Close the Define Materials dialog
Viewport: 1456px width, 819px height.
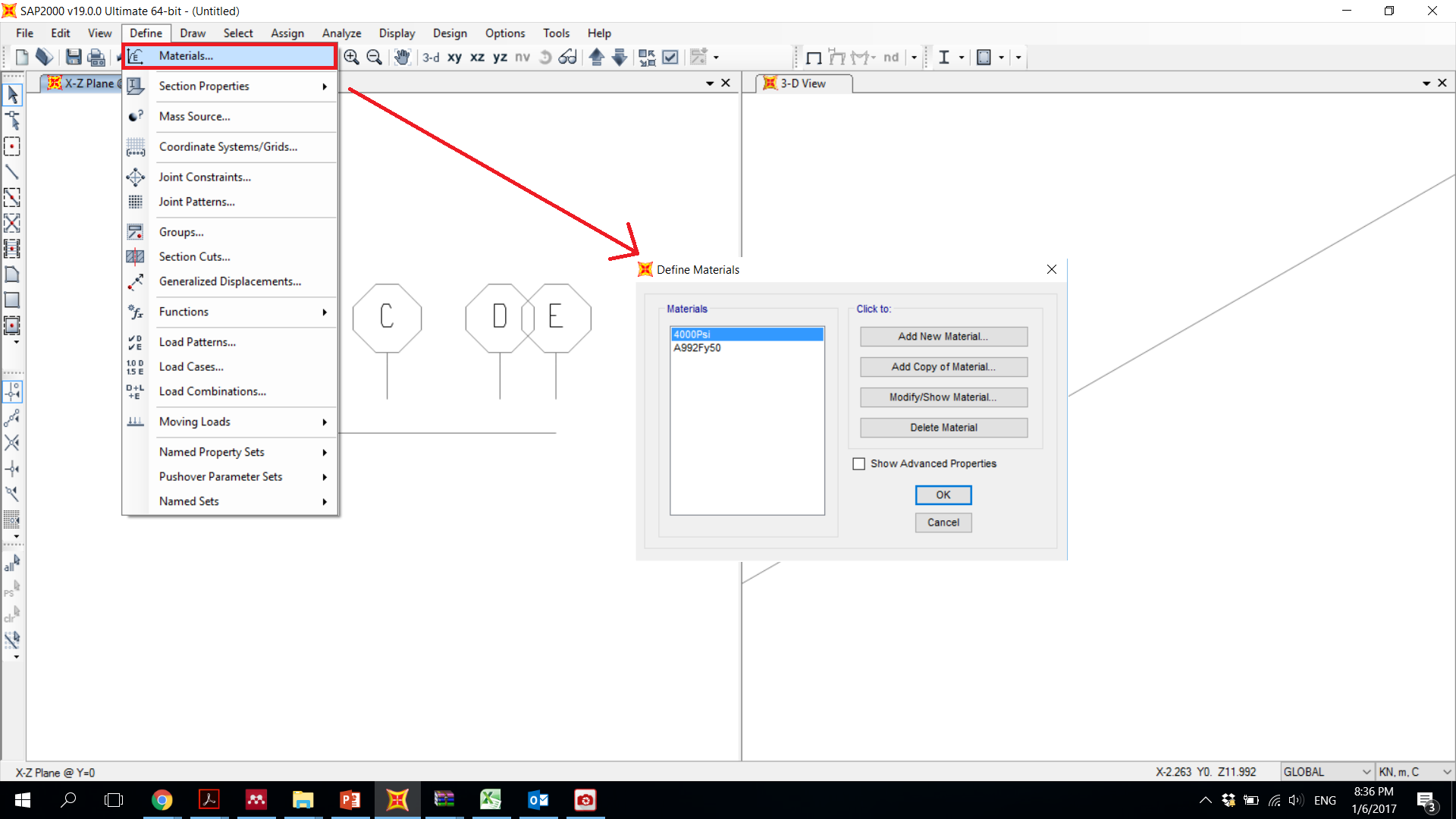[x=1051, y=270]
